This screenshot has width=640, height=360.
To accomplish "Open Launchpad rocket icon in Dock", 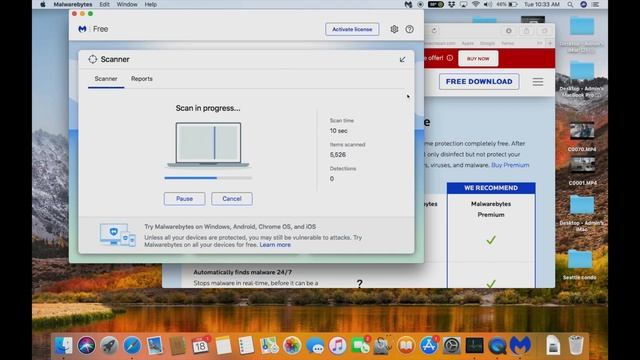I will tap(109, 346).
